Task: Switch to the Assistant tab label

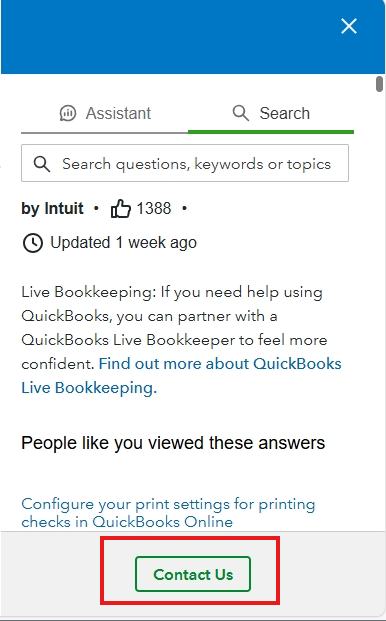Action: (x=118, y=113)
